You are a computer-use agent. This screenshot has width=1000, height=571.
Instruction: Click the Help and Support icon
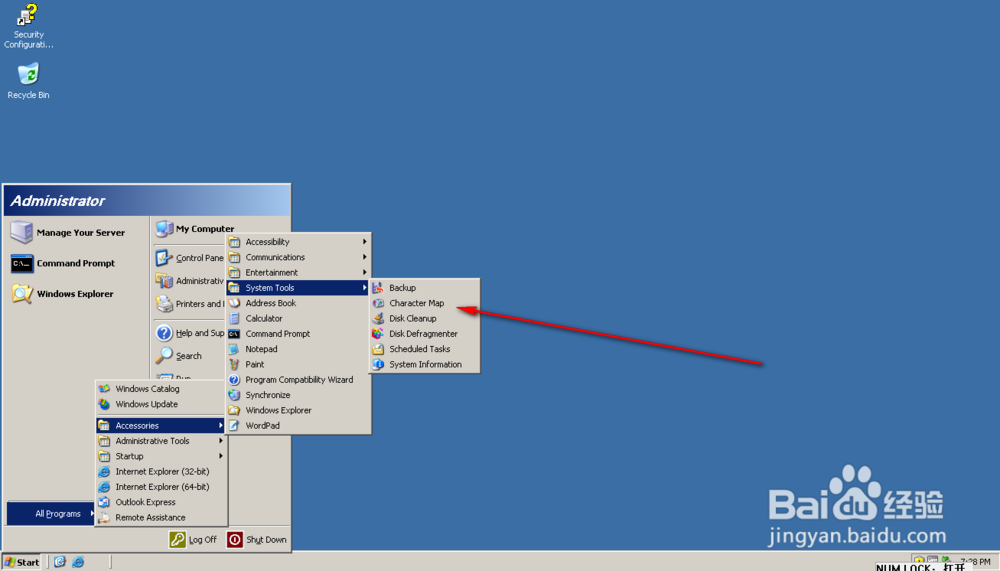164,333
